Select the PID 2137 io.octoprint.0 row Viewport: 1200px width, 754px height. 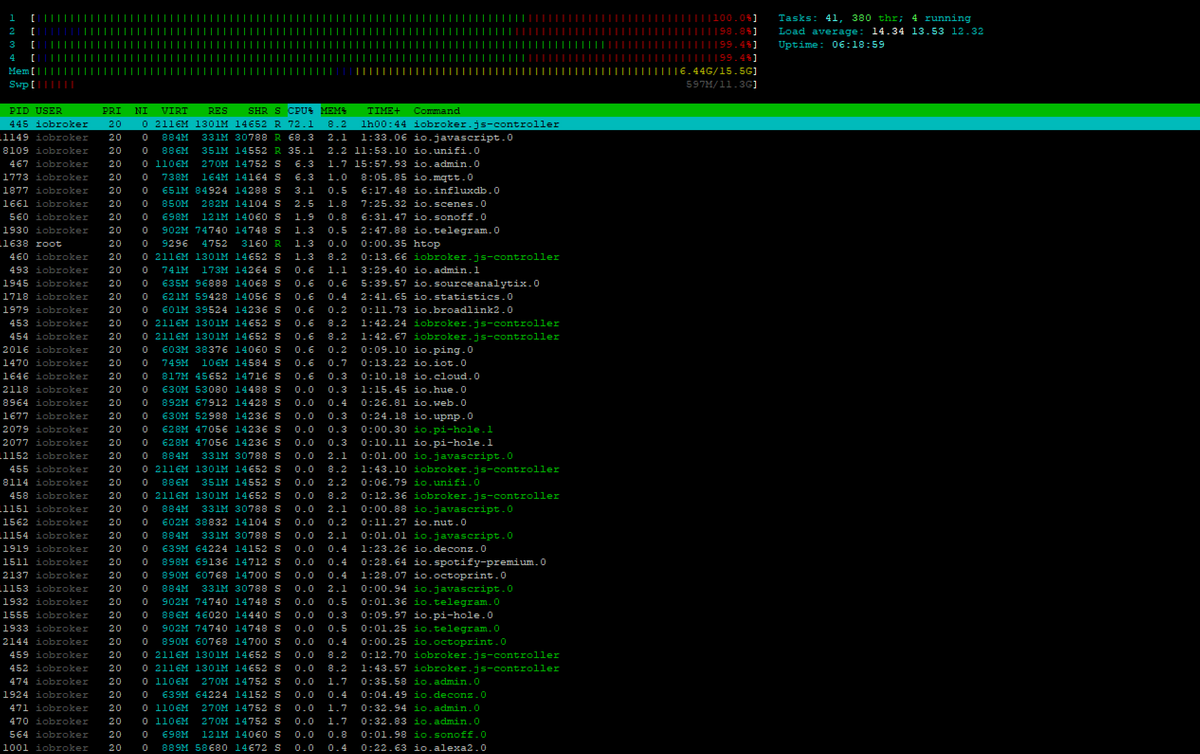600,575
